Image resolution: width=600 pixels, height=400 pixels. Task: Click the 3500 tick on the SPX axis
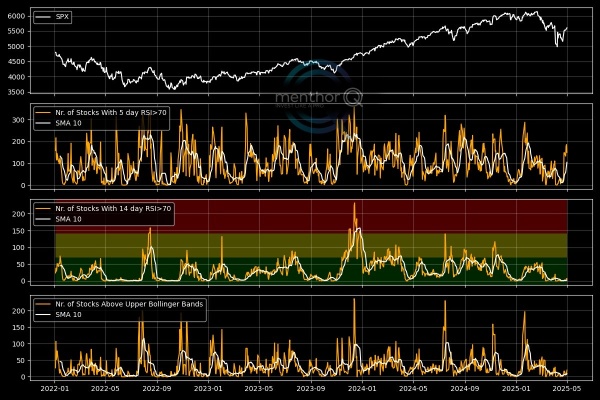16,92
